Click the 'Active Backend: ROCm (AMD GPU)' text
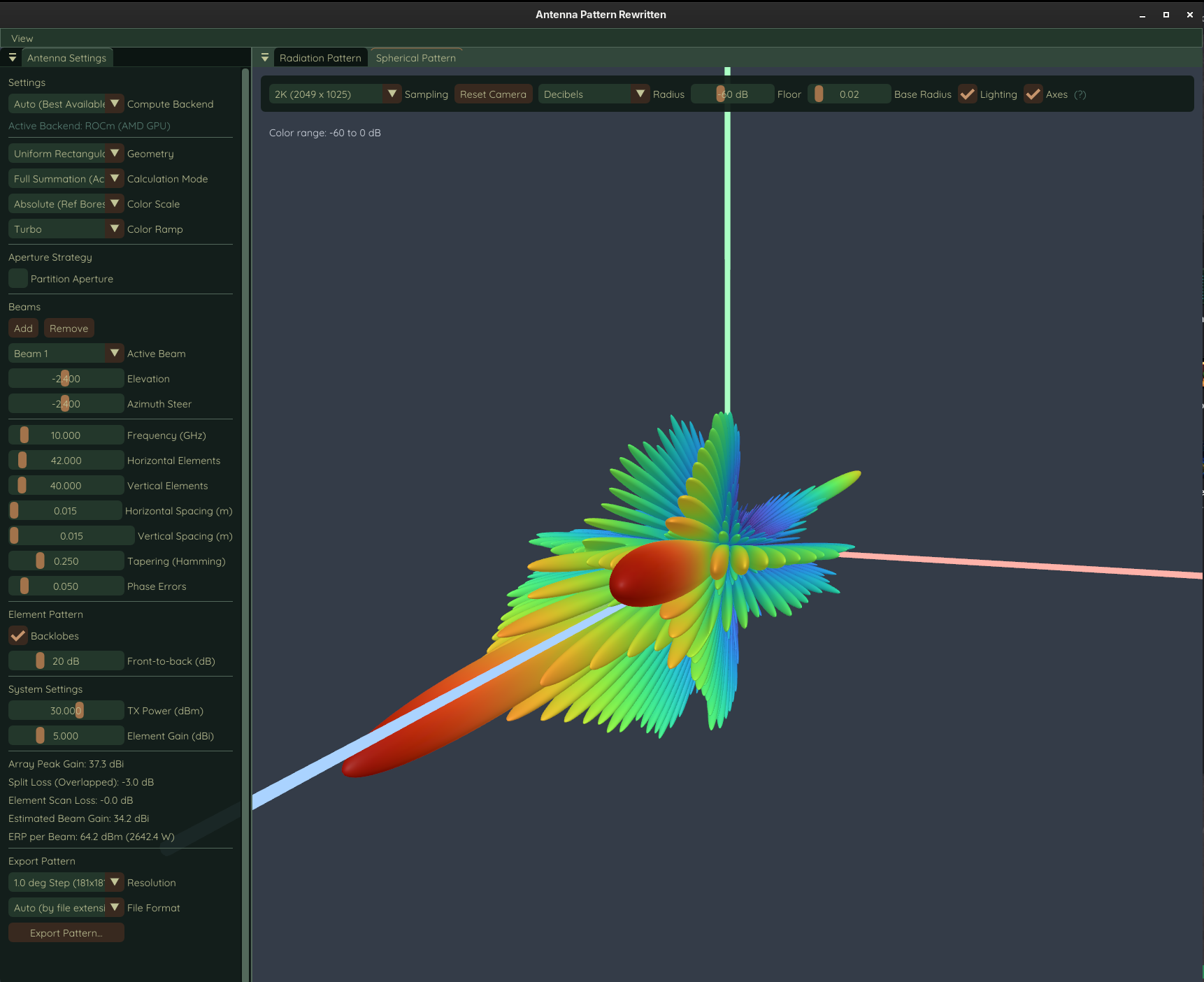Image resolution: width=1204 pixels, height=982 pixels. (x=89, y=126)
